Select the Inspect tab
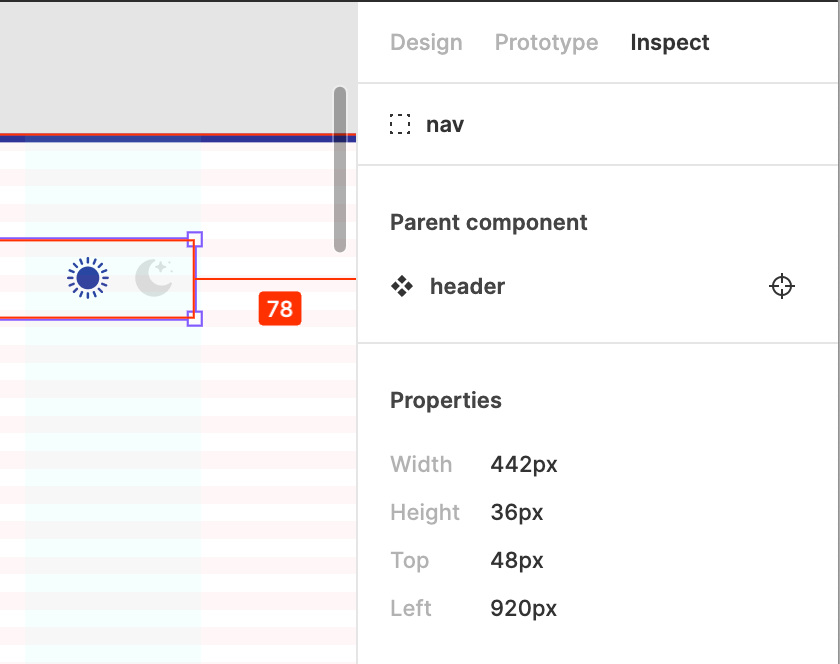 (x=670, y=42)
